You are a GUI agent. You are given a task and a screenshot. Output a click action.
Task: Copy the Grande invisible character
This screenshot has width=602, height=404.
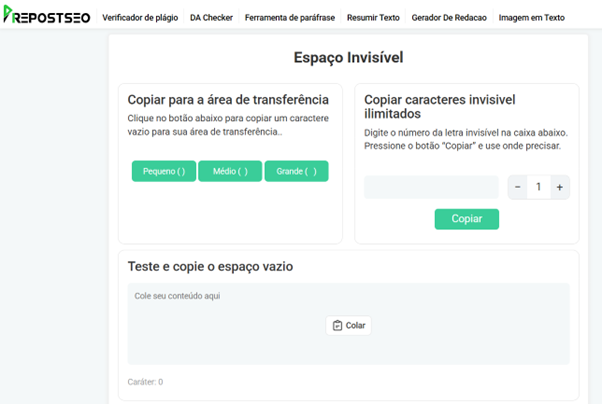[296, 171]
